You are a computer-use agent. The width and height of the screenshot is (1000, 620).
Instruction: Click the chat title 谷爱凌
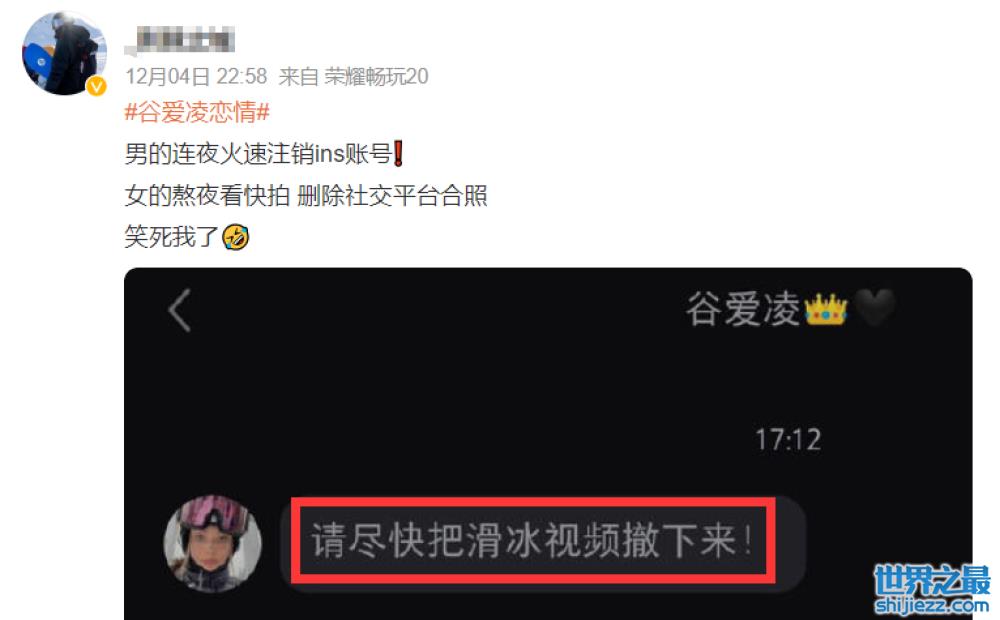tap(744, 309)
